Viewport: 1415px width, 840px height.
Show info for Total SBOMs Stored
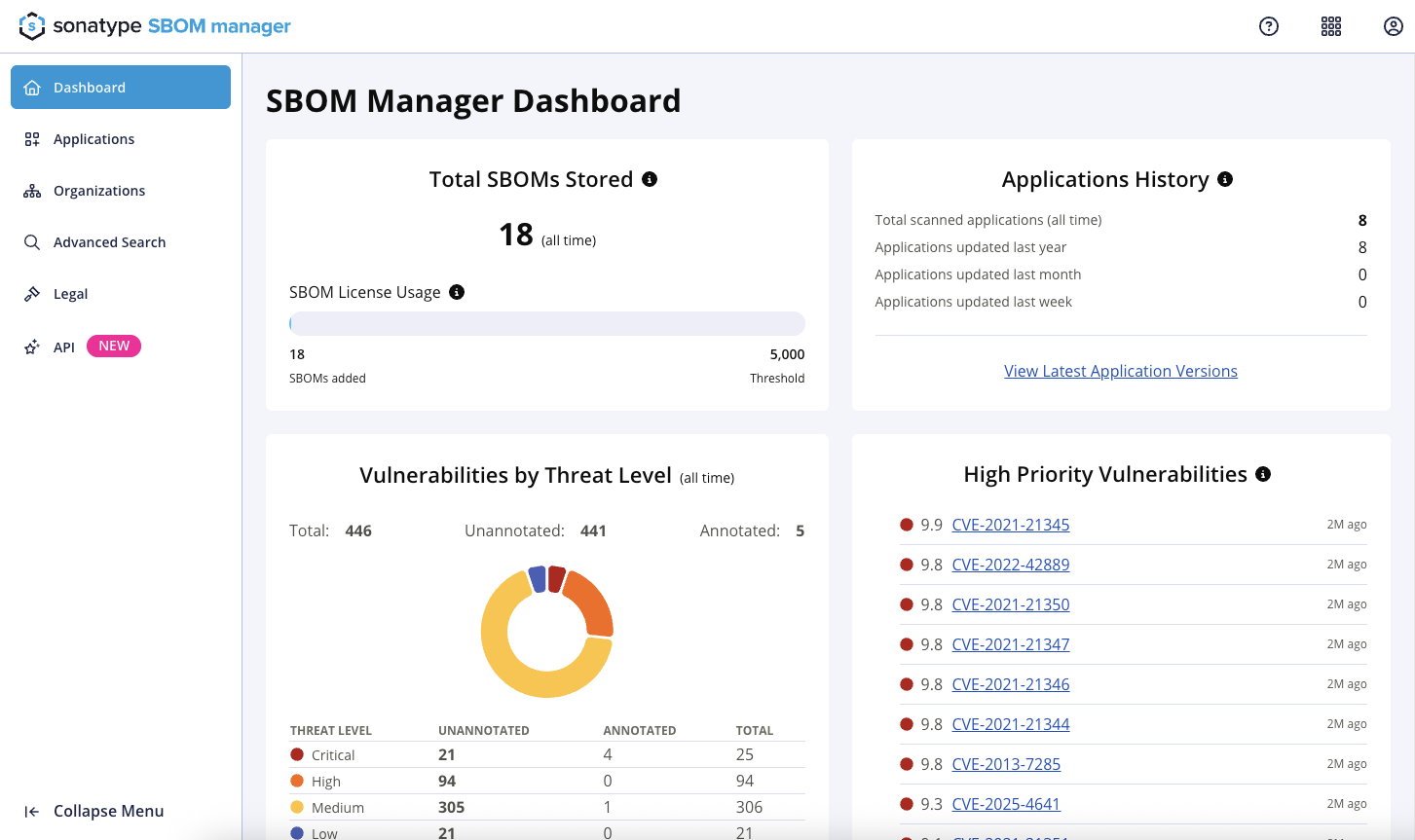[650, 179]
